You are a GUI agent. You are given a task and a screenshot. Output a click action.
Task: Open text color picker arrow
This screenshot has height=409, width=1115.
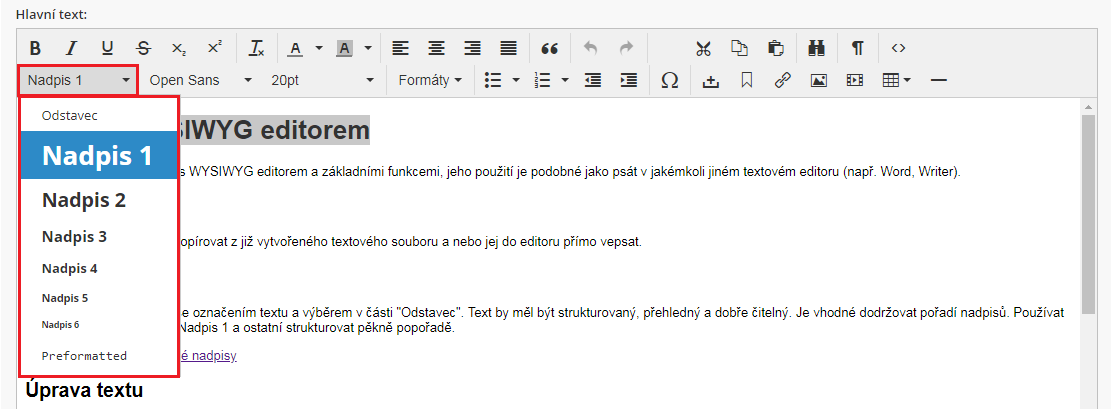319,48
